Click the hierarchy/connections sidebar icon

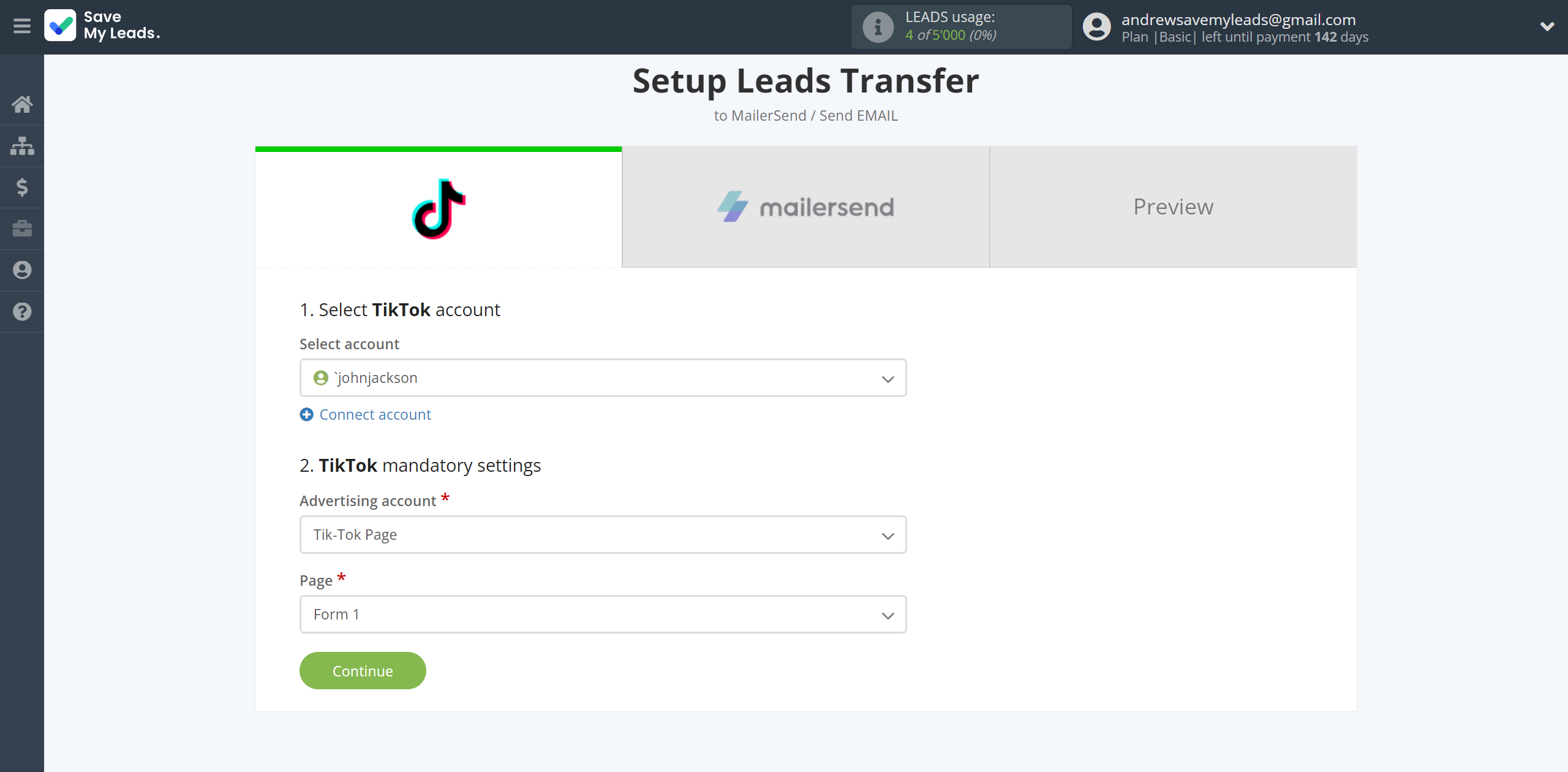[22, 145]
